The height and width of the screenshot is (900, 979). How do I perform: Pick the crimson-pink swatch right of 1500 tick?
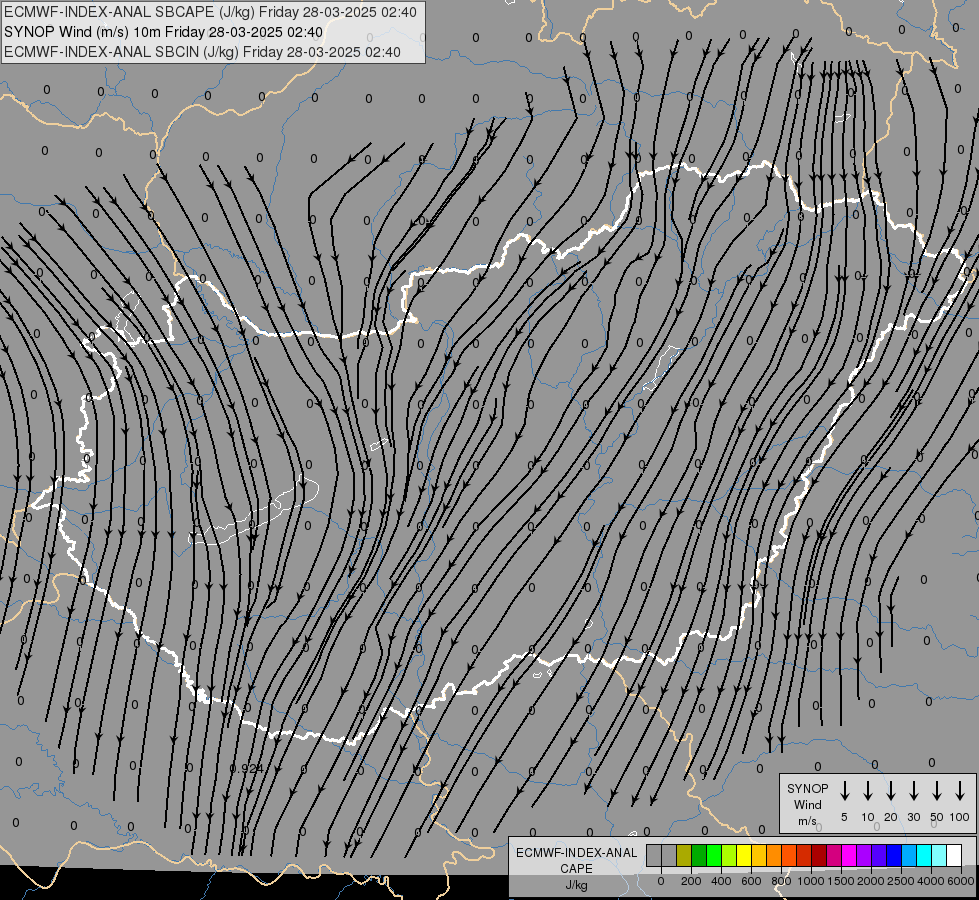[x=835, y=855]
